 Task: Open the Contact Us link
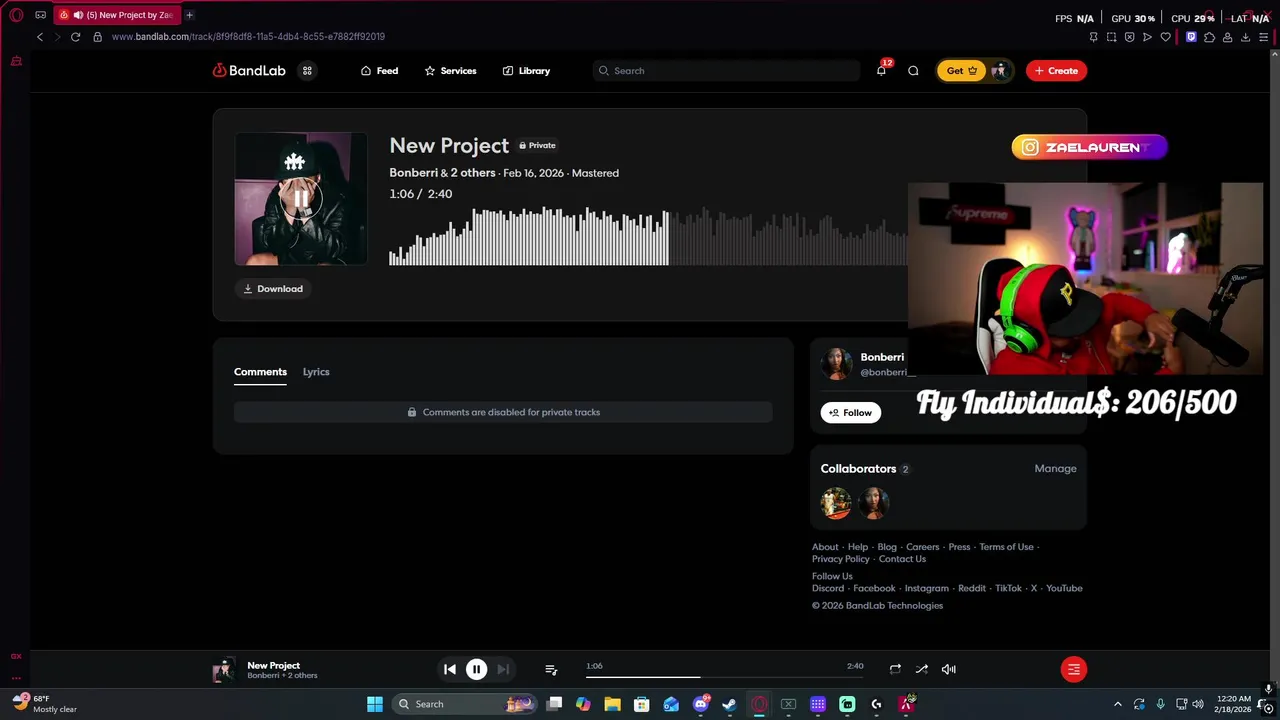coord(902,559)
